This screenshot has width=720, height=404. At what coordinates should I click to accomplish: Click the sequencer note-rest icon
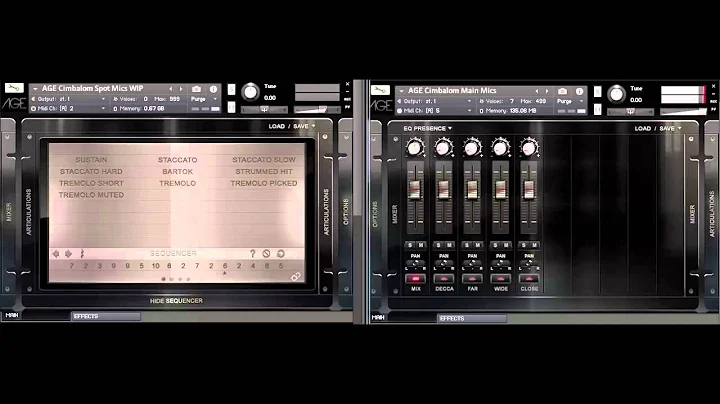82,253
